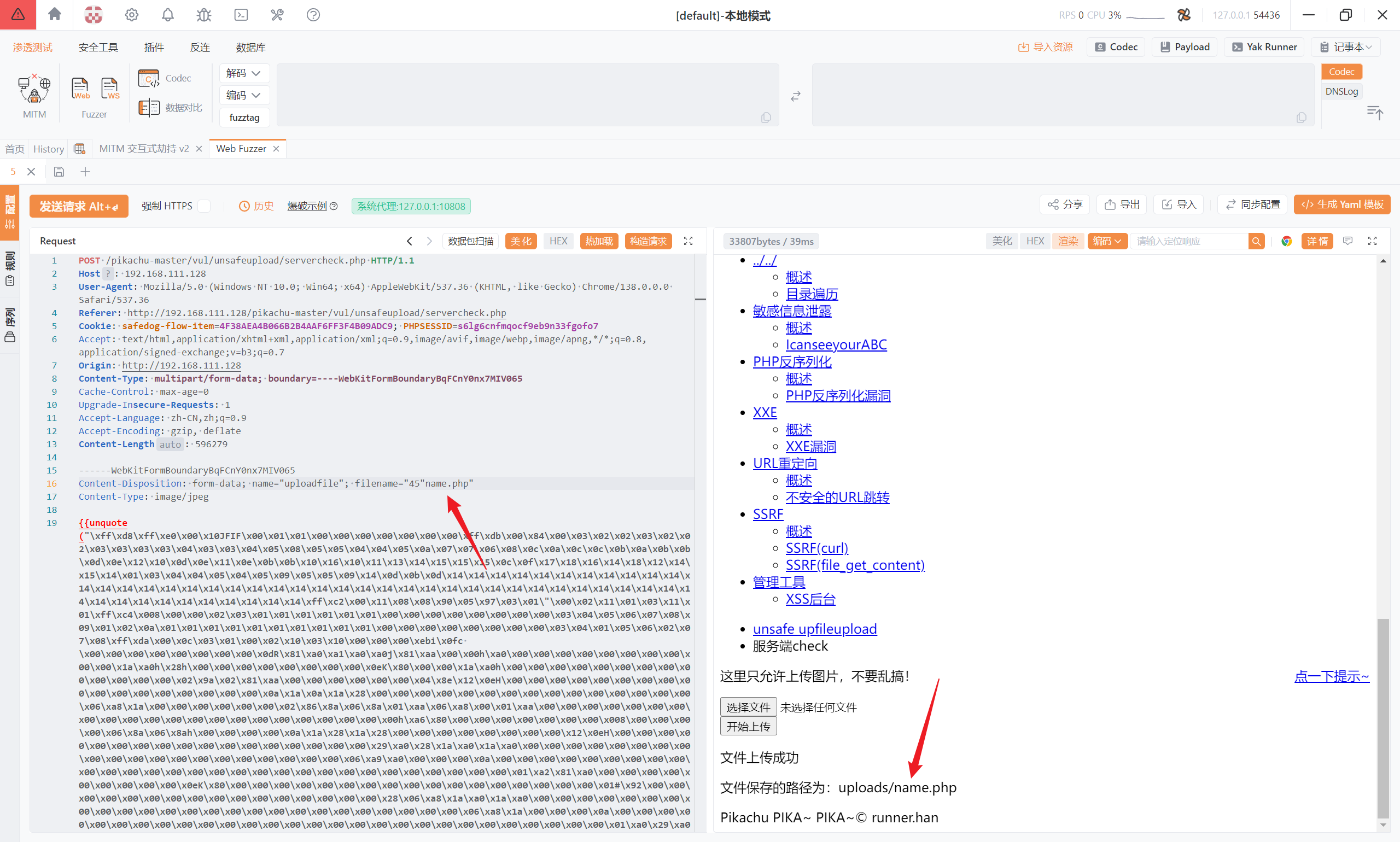Open in browser via Chrome icon
The height and width of the screenshot is (842, 1400).
[1286, 241]
